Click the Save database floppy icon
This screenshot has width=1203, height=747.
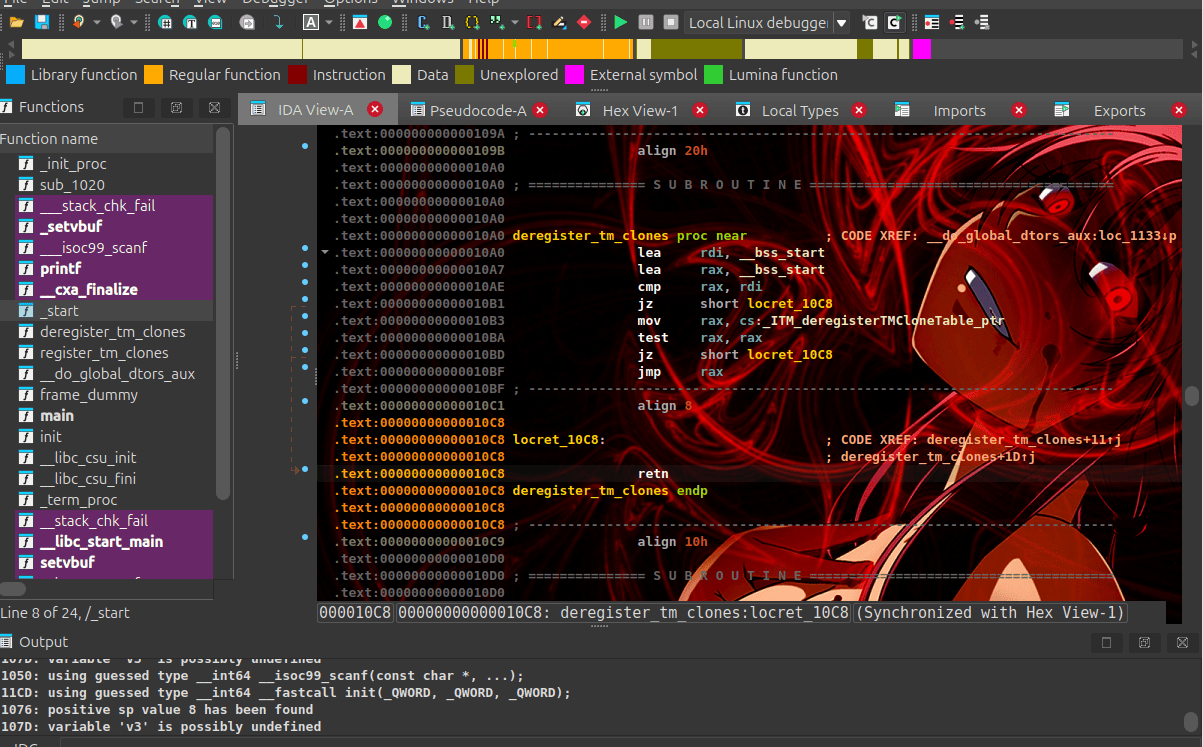(x=42, y=22)
